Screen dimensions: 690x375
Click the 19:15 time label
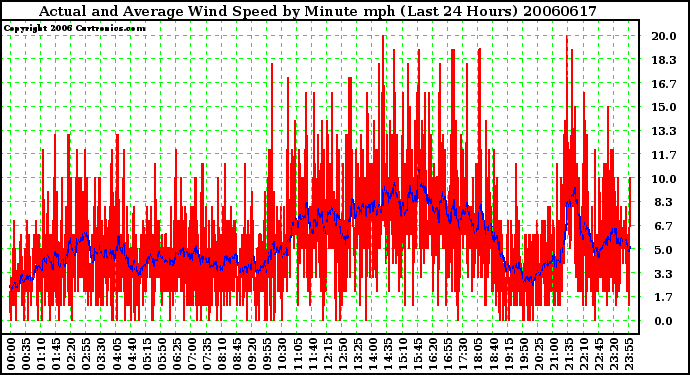[508, 354]
